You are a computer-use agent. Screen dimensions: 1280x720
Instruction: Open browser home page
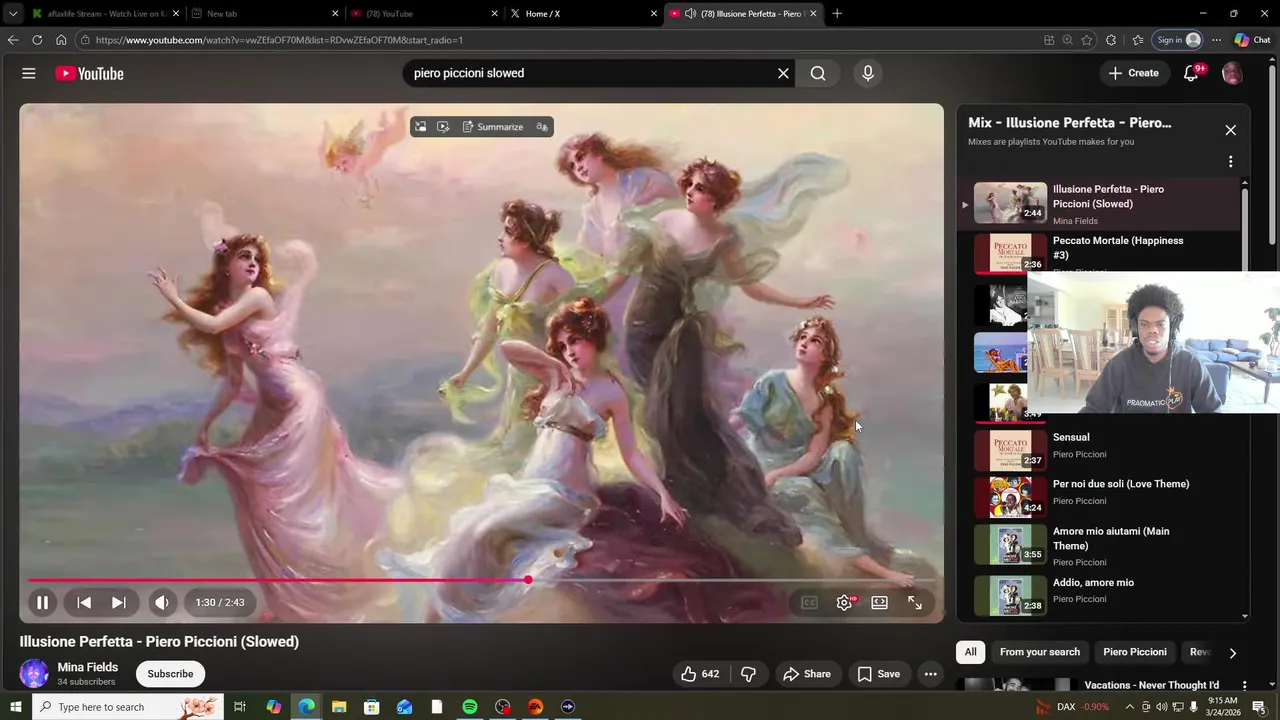tap(61, 40)
